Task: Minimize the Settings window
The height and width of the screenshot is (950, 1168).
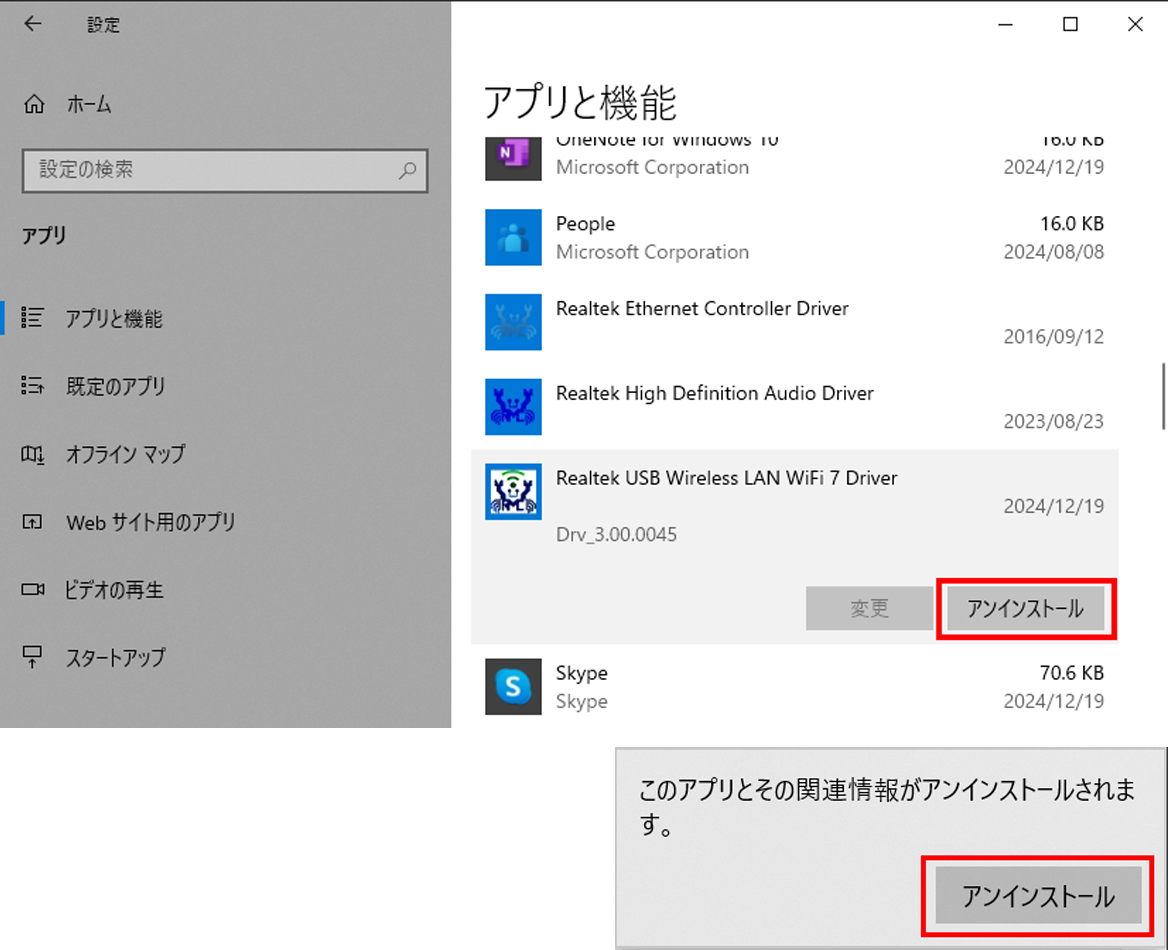Action: 1006,24
